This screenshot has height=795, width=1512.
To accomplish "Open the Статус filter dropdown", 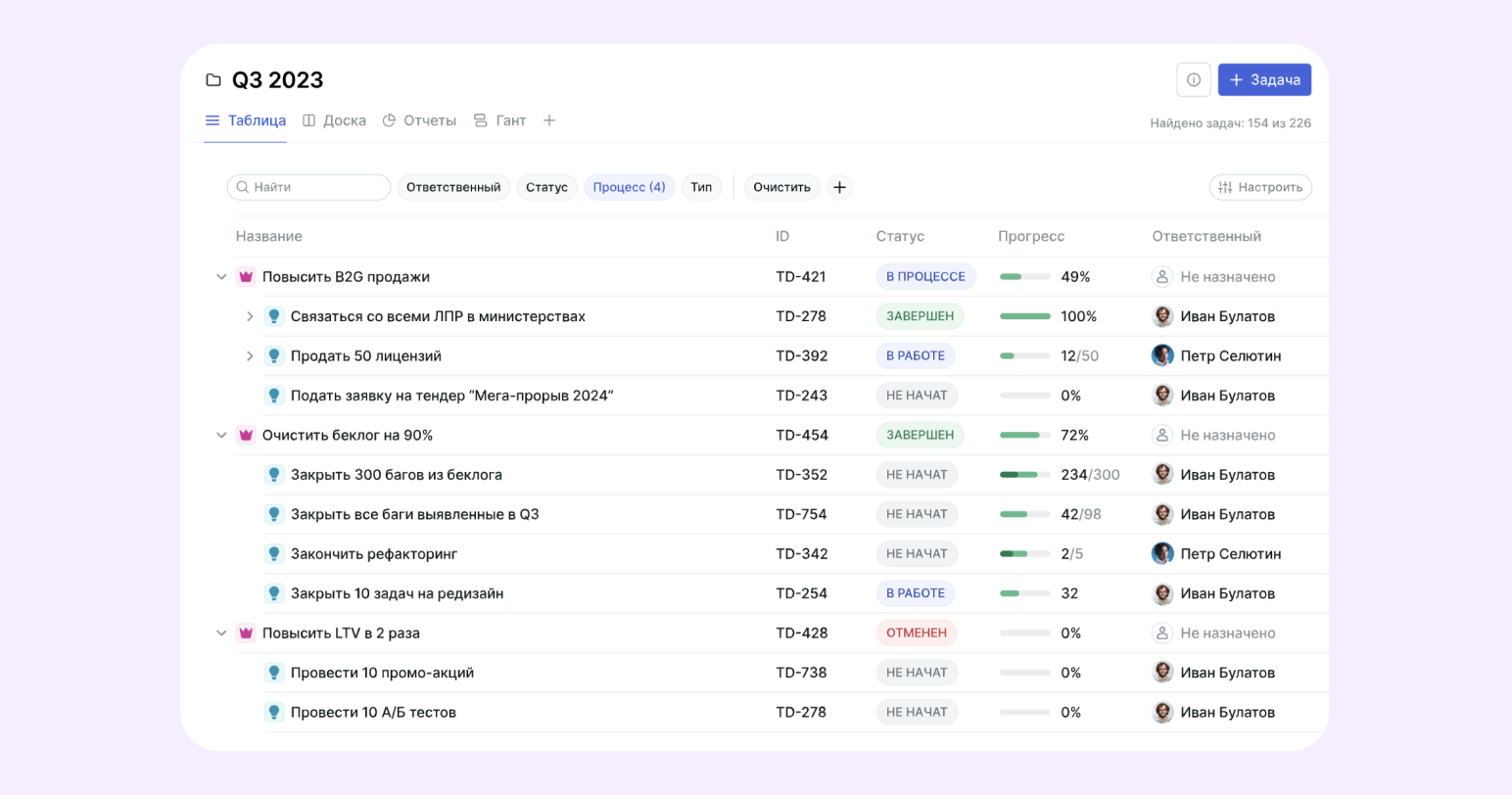I will click(x=546, y=187).
